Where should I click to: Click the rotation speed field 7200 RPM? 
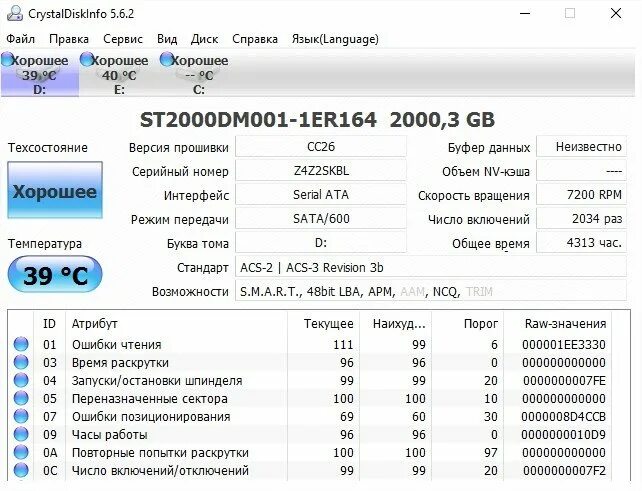pos(581,195)
